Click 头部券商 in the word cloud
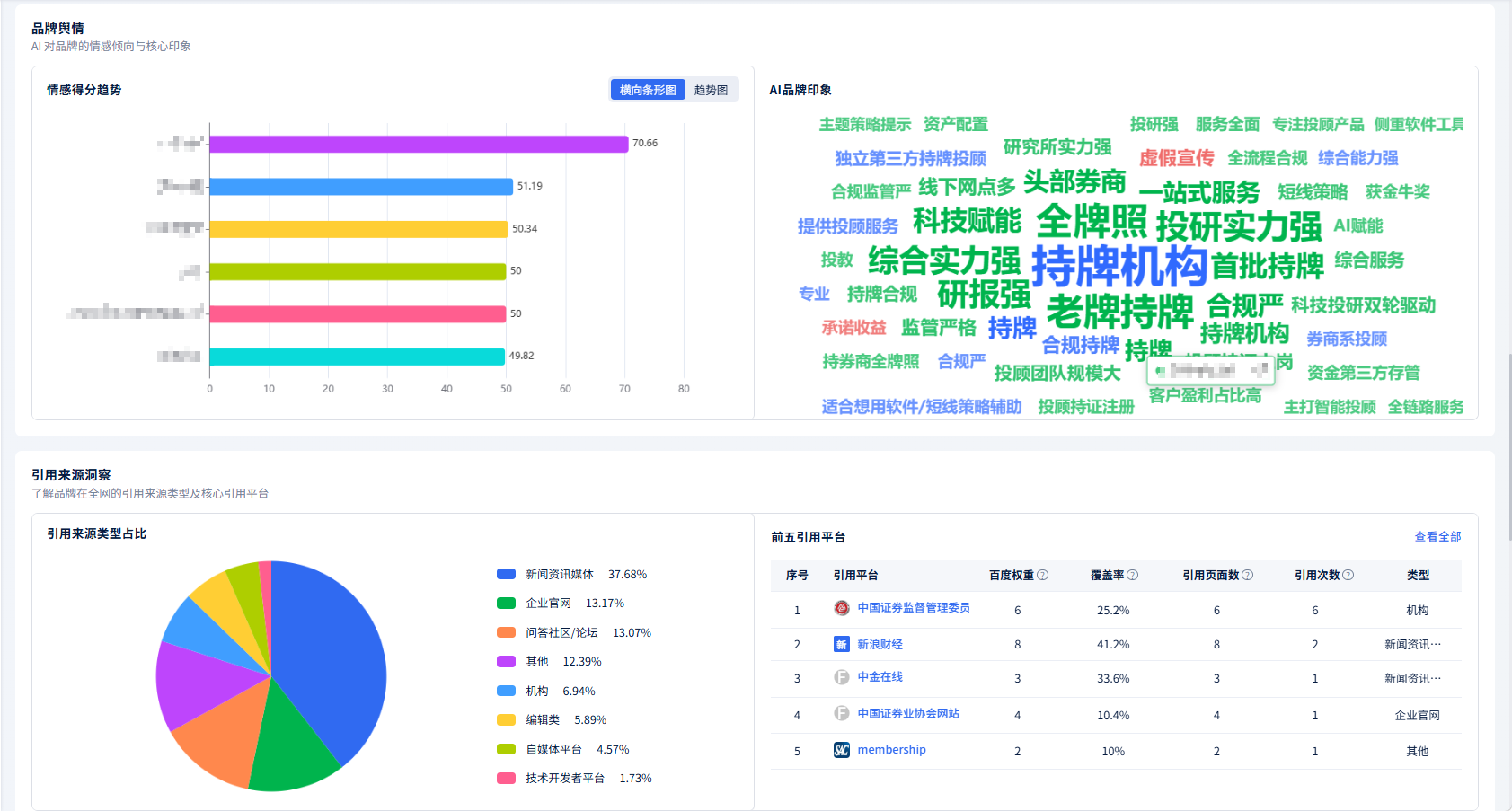Viewport: 1512px width, 811px height. 1074,182
